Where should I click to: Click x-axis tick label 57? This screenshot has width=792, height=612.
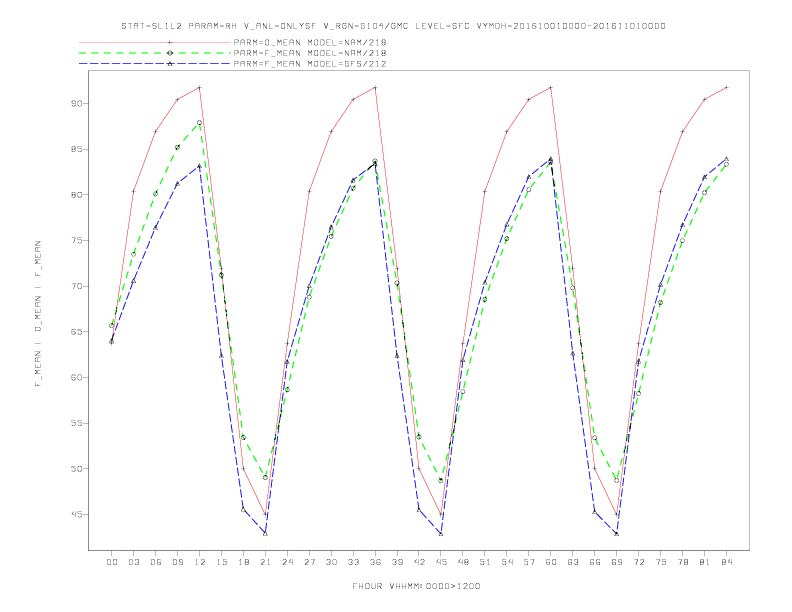tap(529, 562)
